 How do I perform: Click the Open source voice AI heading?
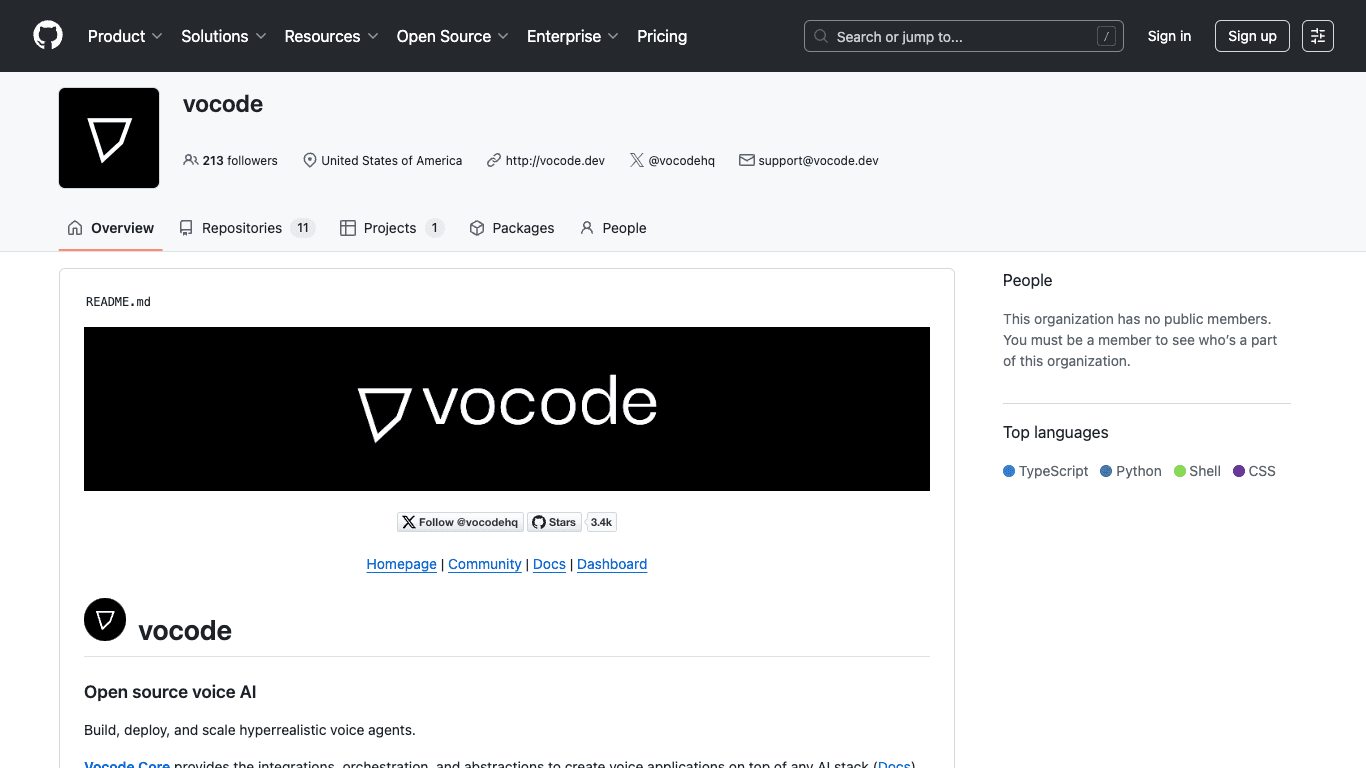pyautogui.click(x=170, y=692)
